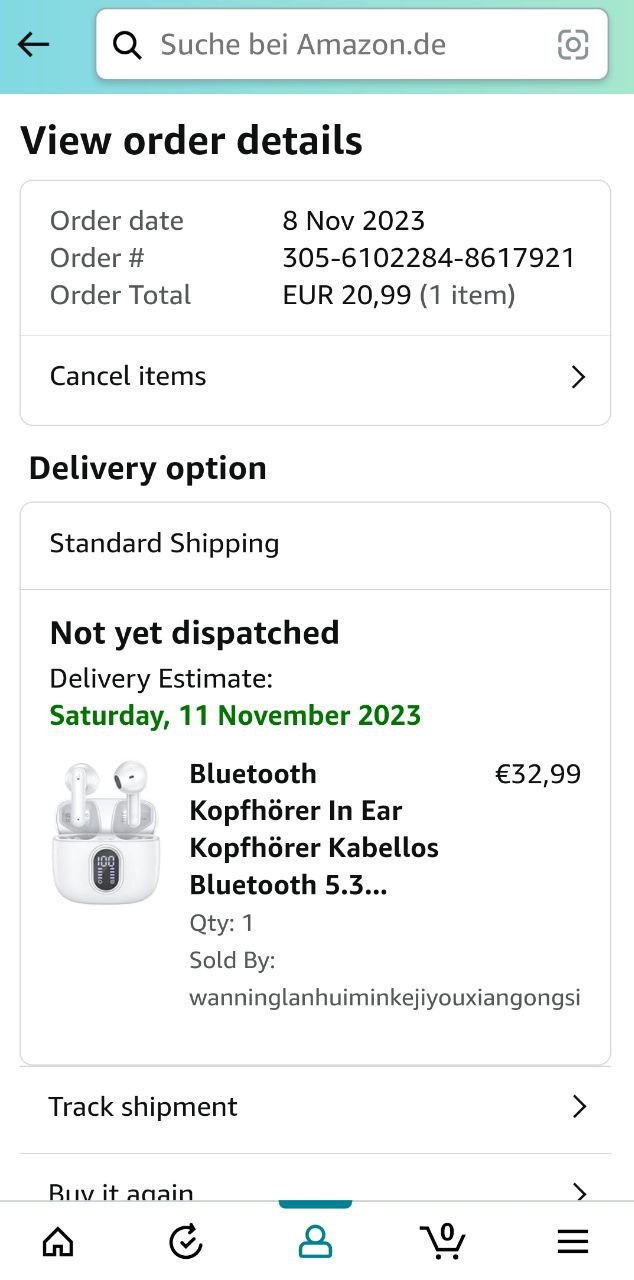Open camera lens search icon
This screenshot has height=1280, width=634.
573,45
